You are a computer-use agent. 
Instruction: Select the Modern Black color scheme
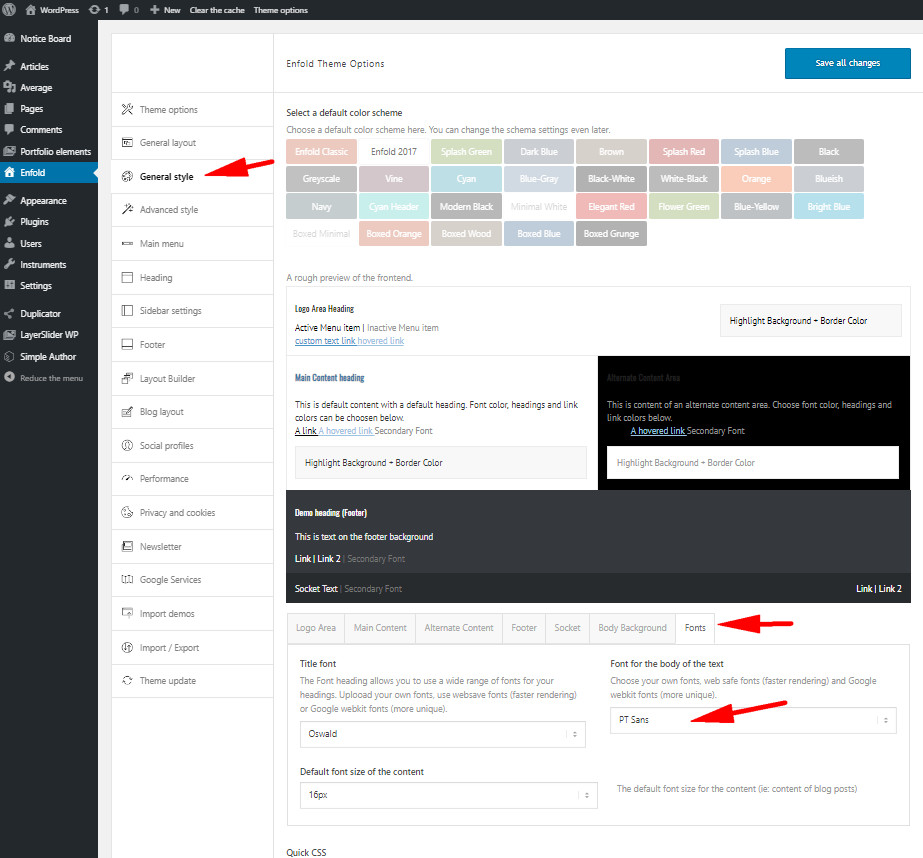point(466,207)
